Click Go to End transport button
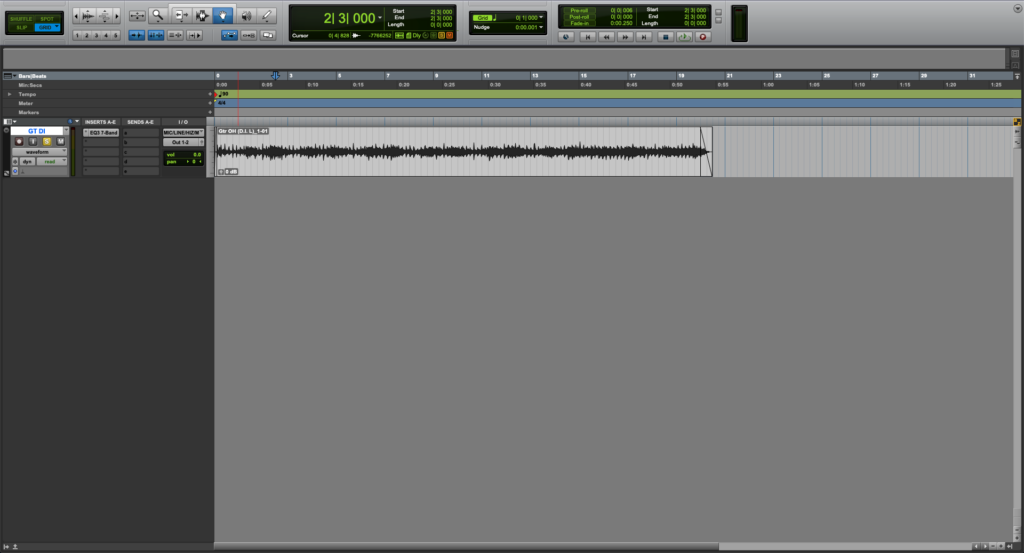The image size is (1024, 553). (x=644, y=37)
